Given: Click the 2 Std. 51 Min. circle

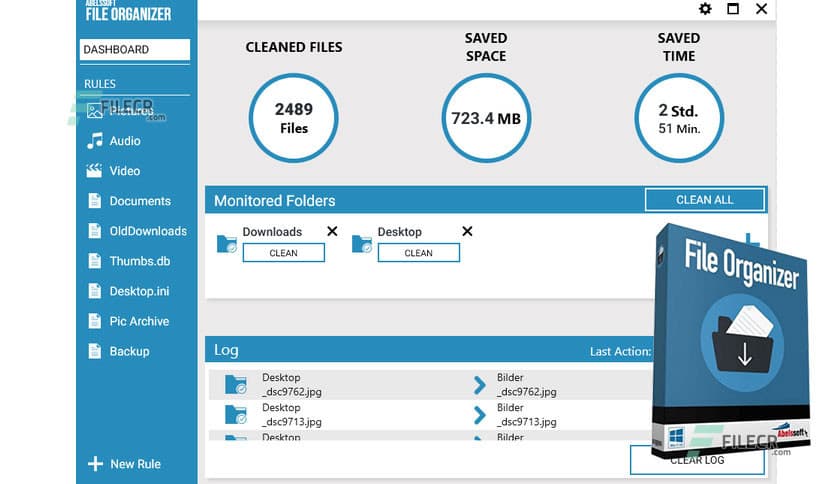Looking at the screenshot, I should [x=679, y=118].
